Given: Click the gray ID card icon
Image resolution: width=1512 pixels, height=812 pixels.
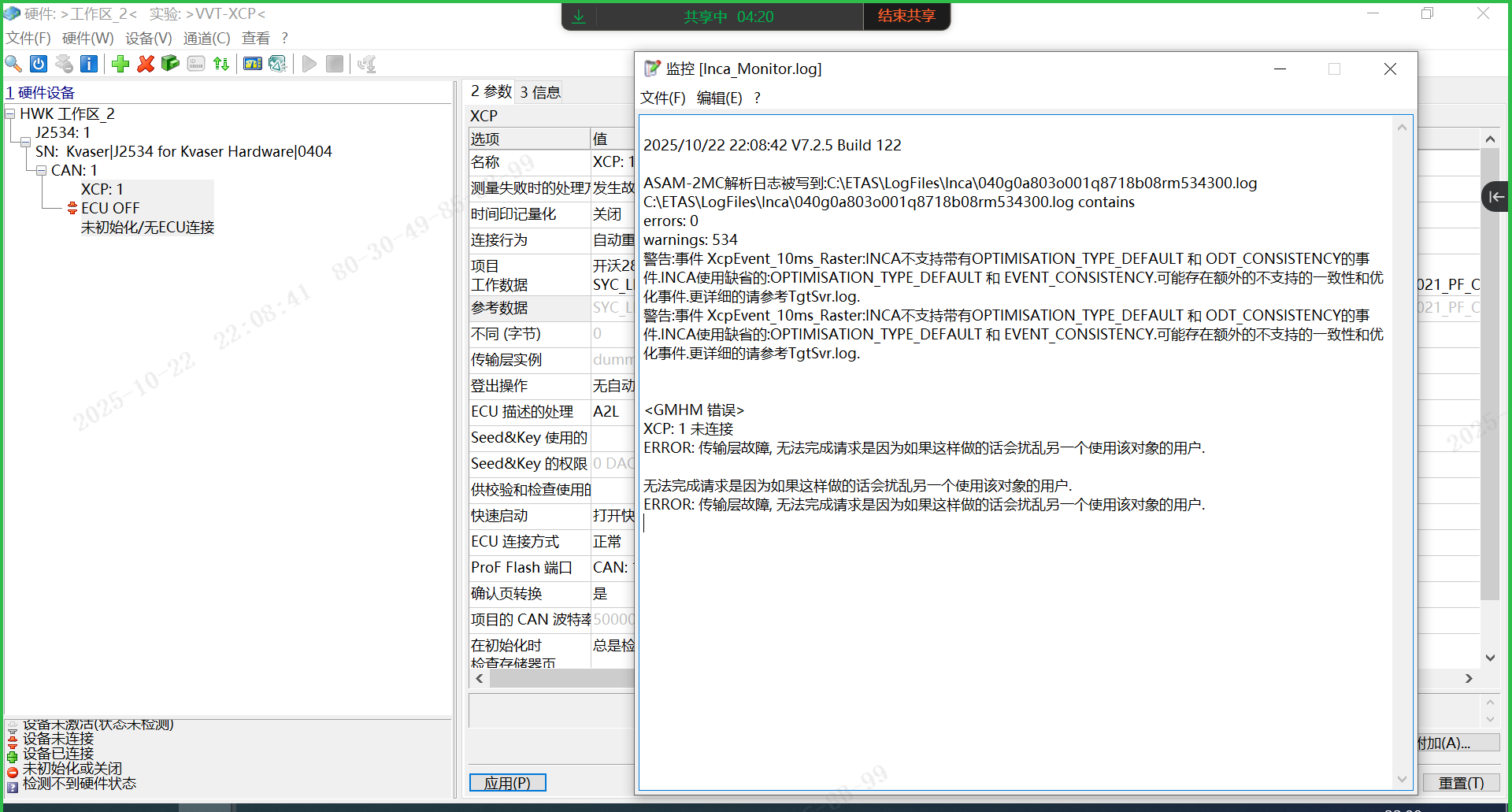Looking at the screenshot, I should 196,64.
